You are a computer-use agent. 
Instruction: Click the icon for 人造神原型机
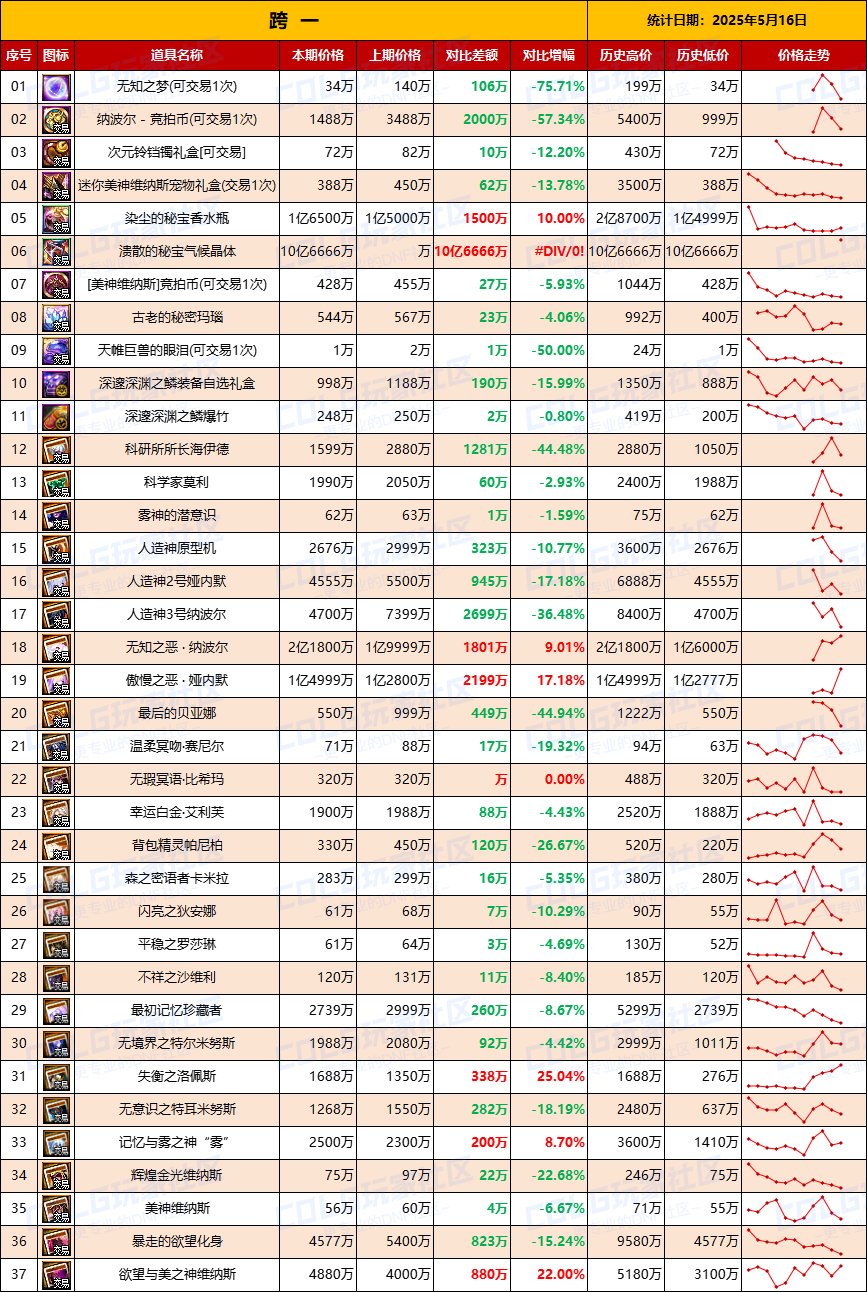[x=56, y=549]
